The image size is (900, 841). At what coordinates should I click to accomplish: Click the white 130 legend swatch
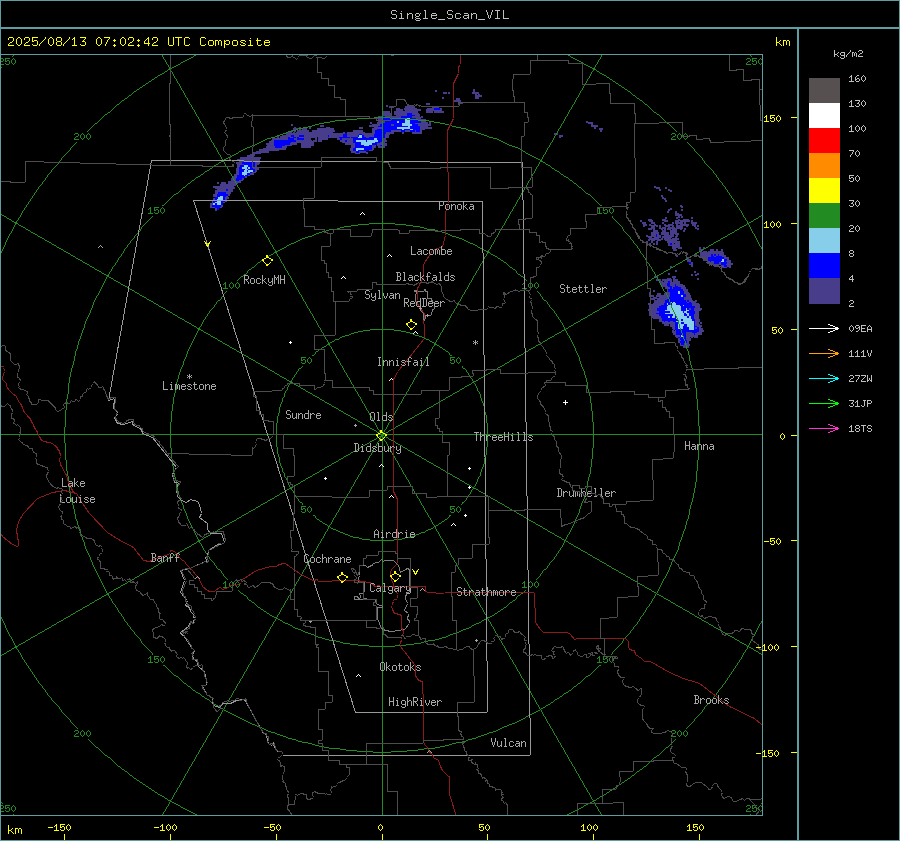824,116
